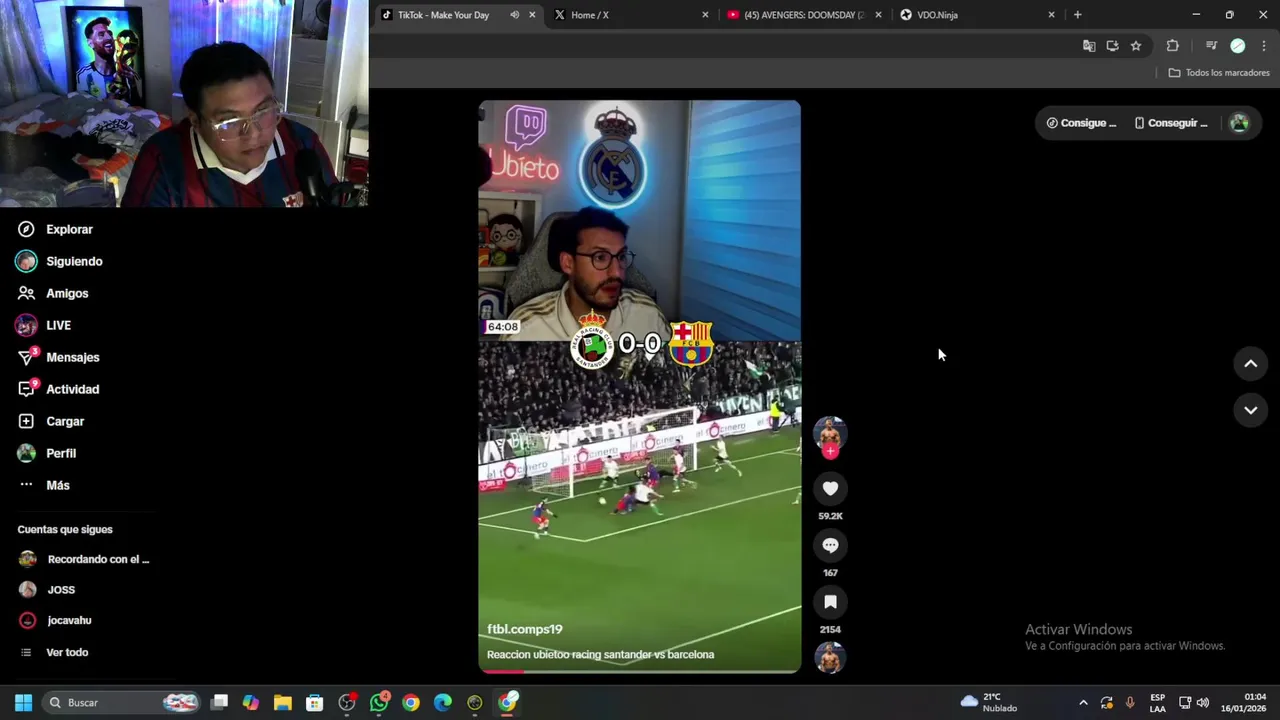1280x720 pixels.
Task: Like the video with heart icon
Action: [x=830, y=488]
